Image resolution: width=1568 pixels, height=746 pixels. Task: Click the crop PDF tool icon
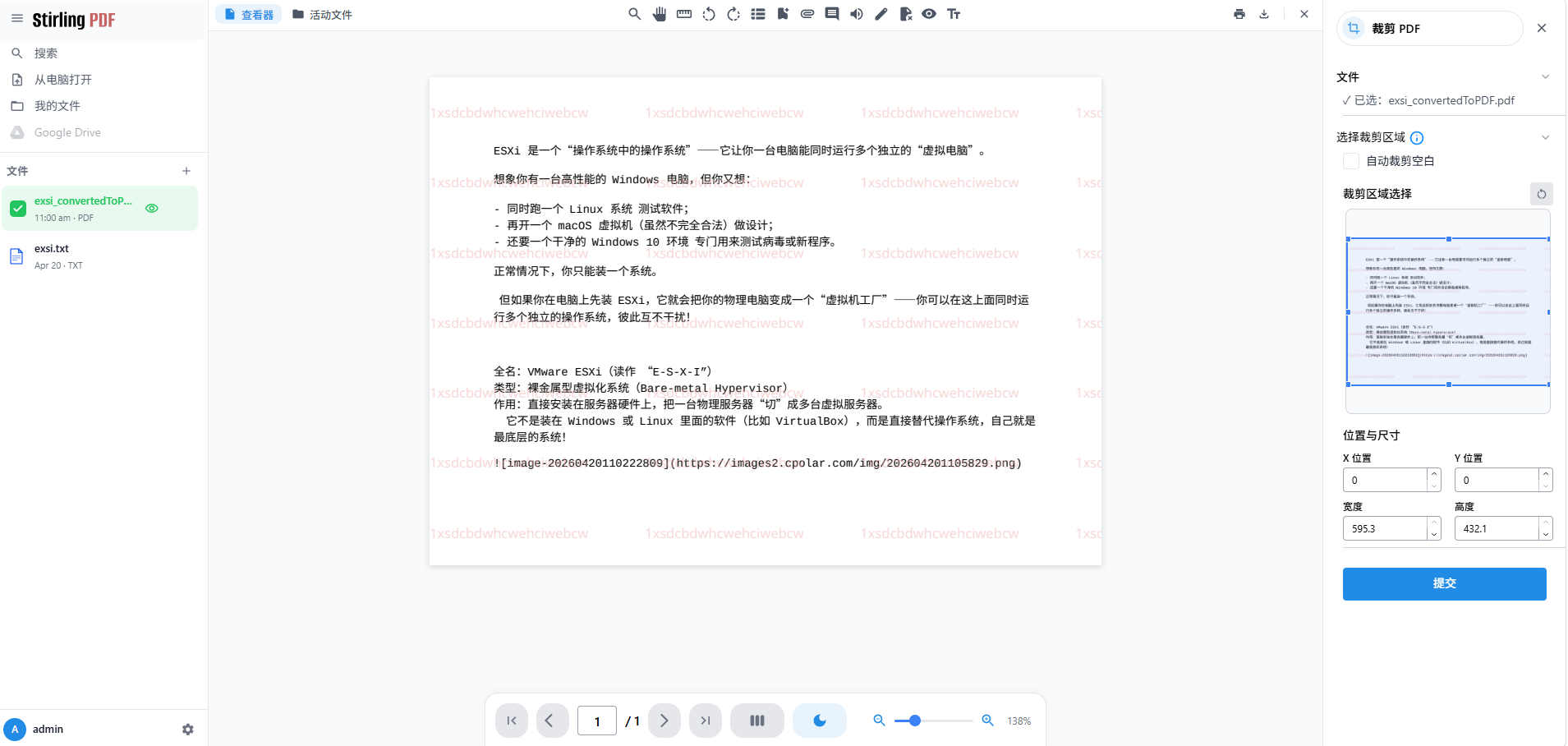point(1354,28)
